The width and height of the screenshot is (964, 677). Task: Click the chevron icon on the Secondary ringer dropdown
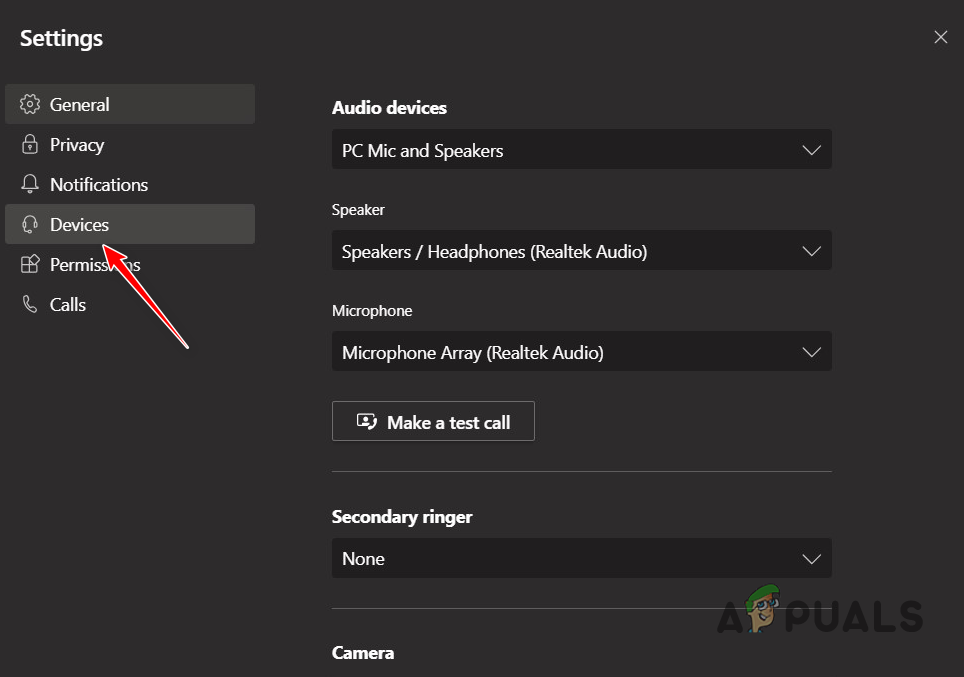coord(811,558)
